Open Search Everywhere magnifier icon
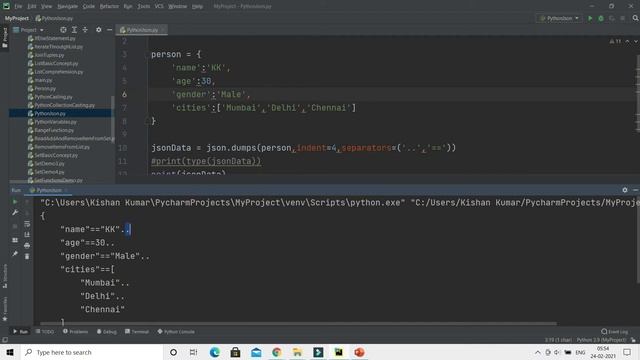Viewport: 640px width, 360px height. point(636,18)
